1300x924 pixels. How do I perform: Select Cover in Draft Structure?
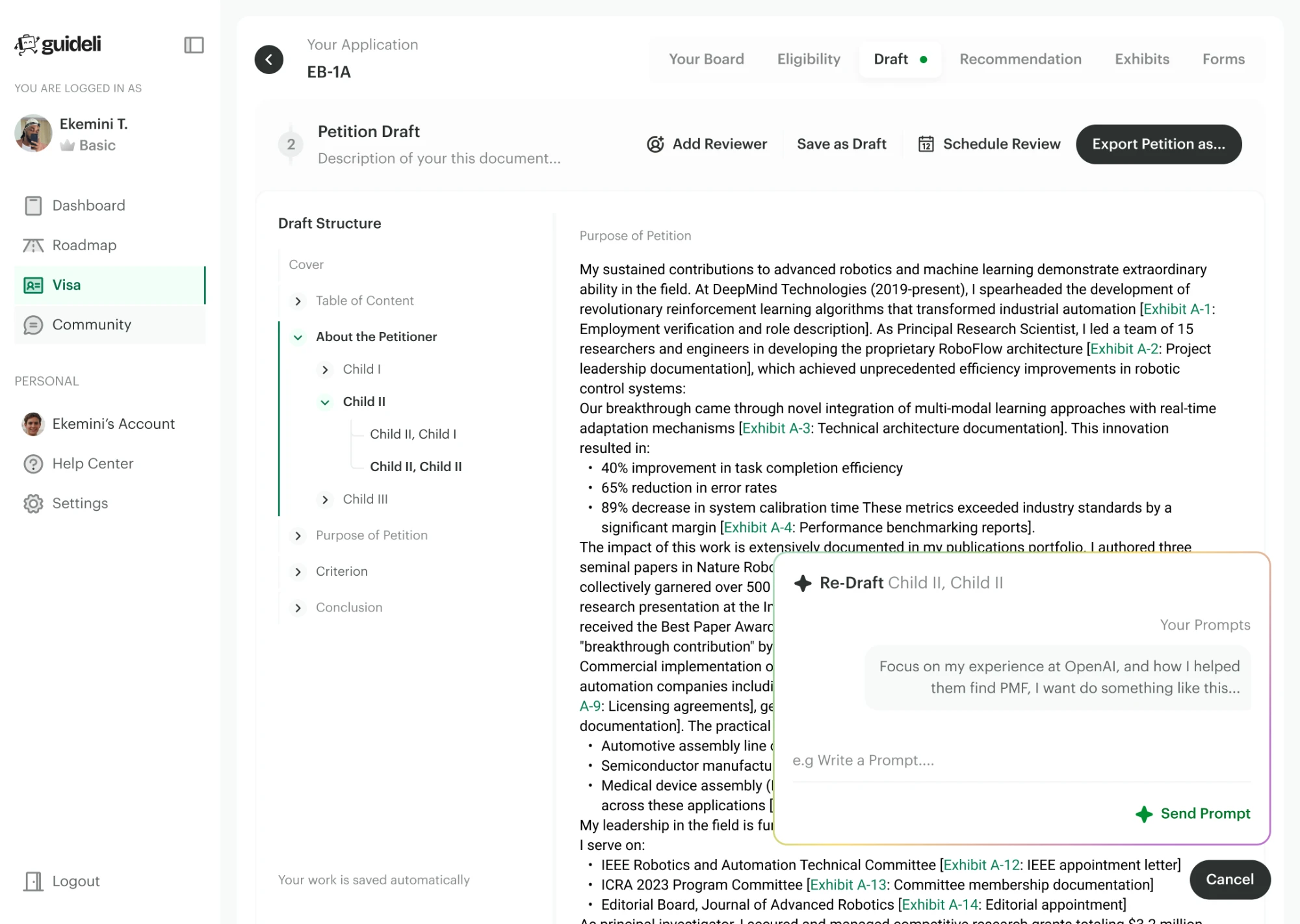[306, 264]
